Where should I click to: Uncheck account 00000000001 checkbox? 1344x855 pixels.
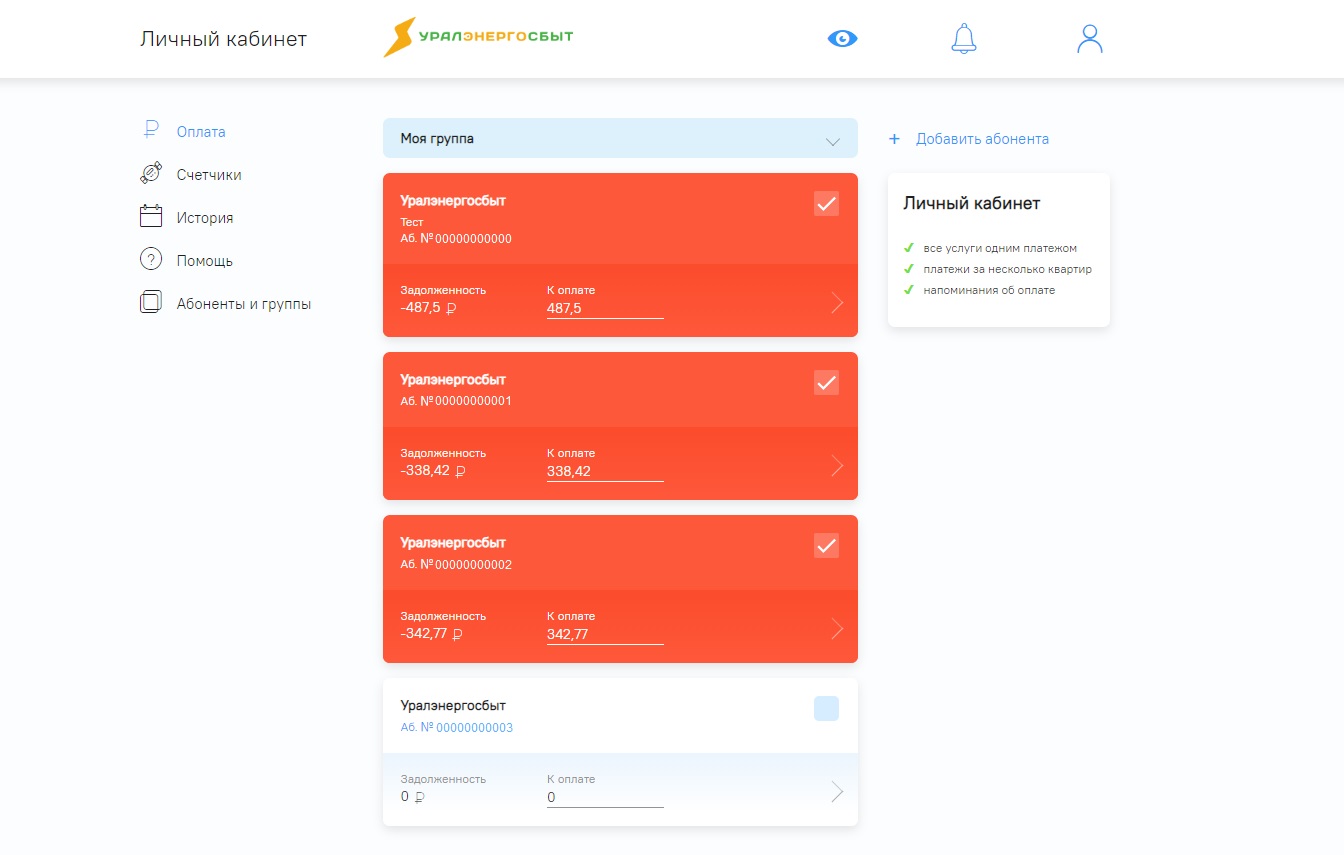[x=826, y=383]
